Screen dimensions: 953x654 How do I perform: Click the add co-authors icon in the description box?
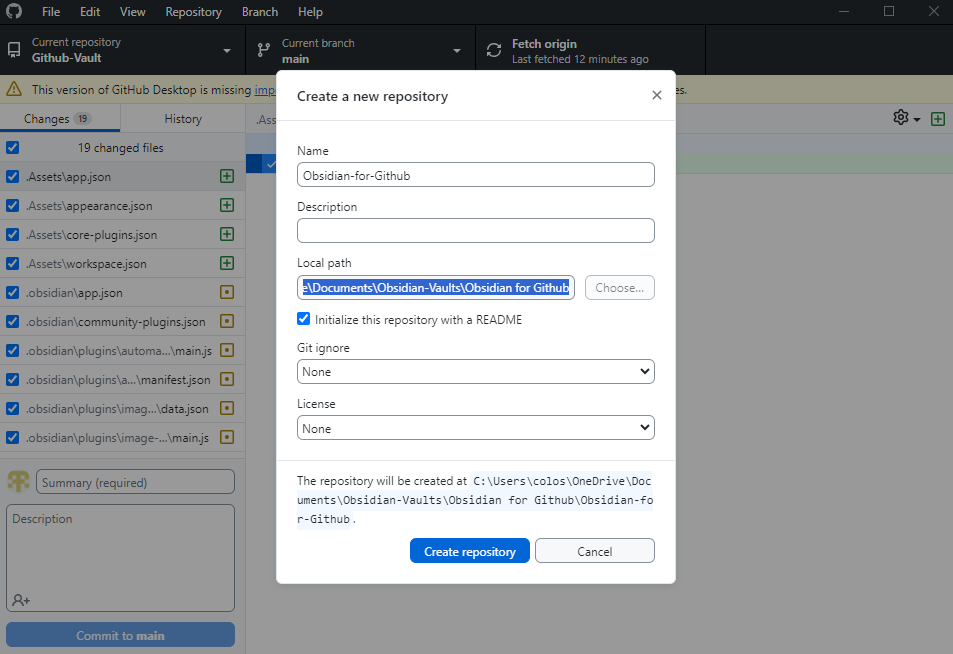[22, 598]
